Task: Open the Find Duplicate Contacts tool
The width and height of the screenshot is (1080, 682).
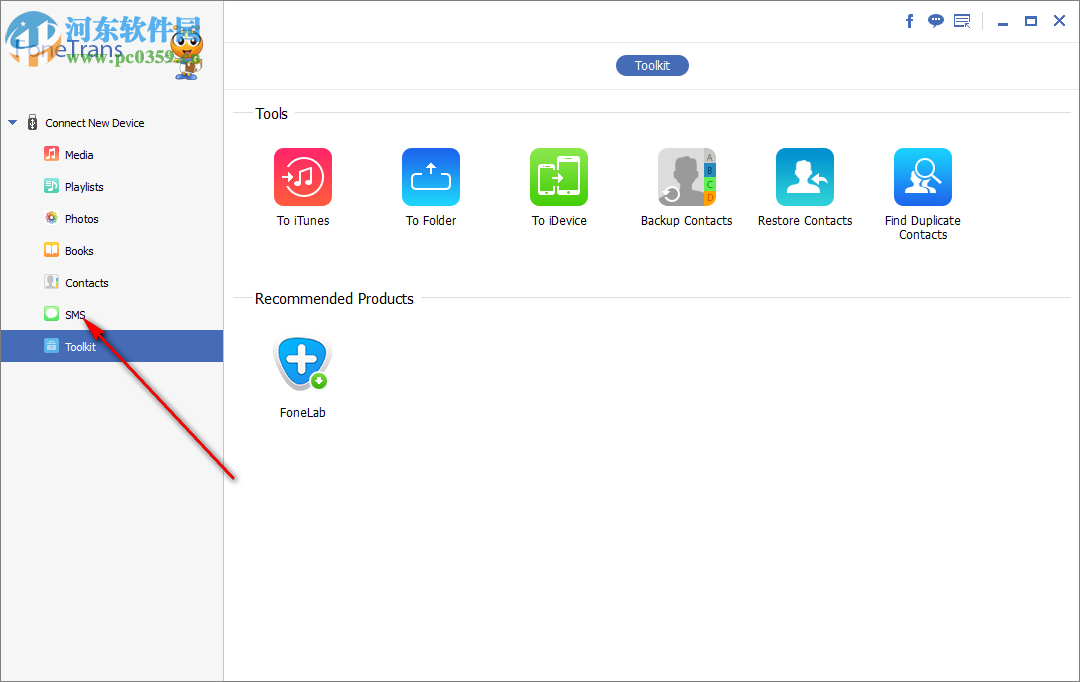Action: coord(923,176)
